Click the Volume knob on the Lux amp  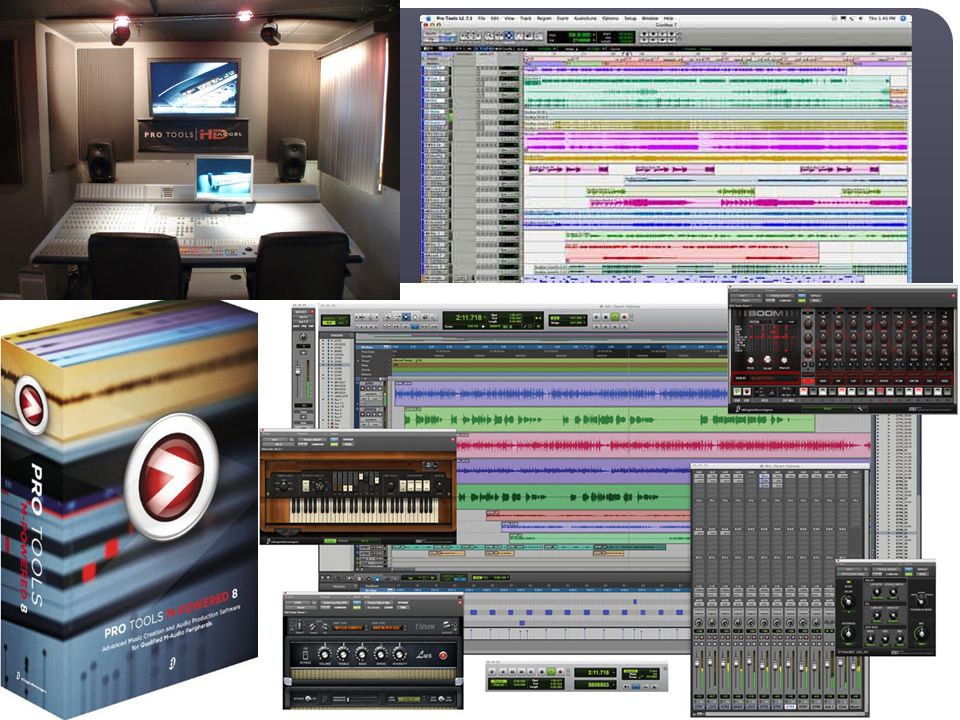click(x=324, y=653)
